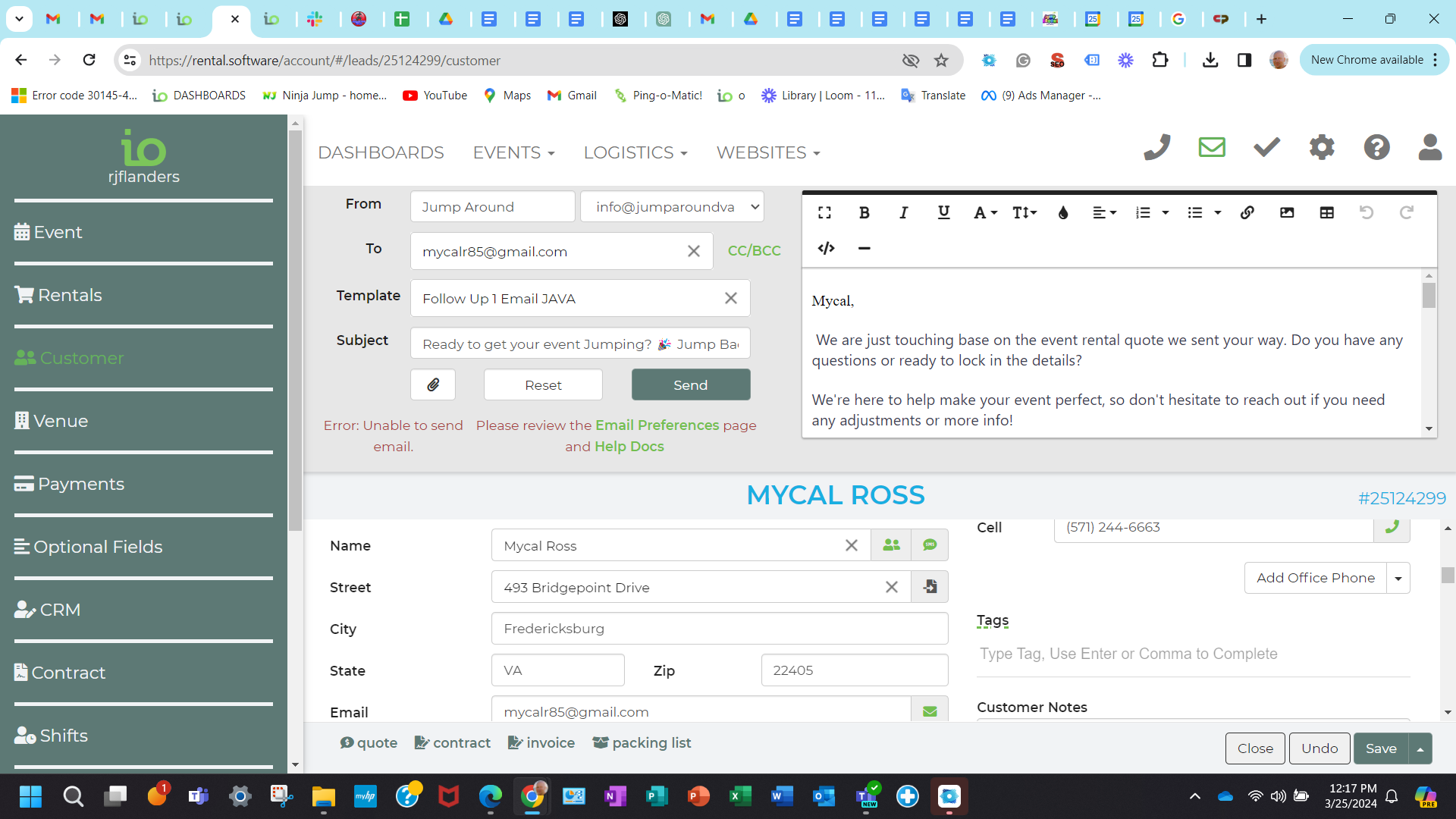This screenshot has height=819, width=1456.
Task: Toggle italic formatting
Action: point(903,213)
